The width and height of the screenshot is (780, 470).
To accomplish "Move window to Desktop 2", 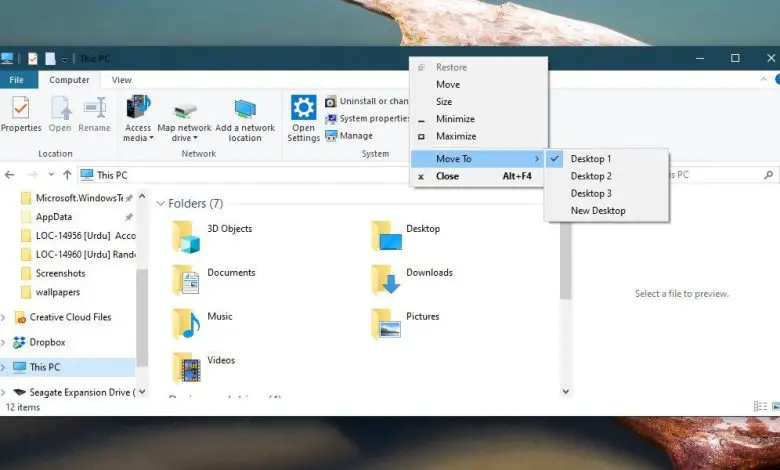I will point(606,176).
